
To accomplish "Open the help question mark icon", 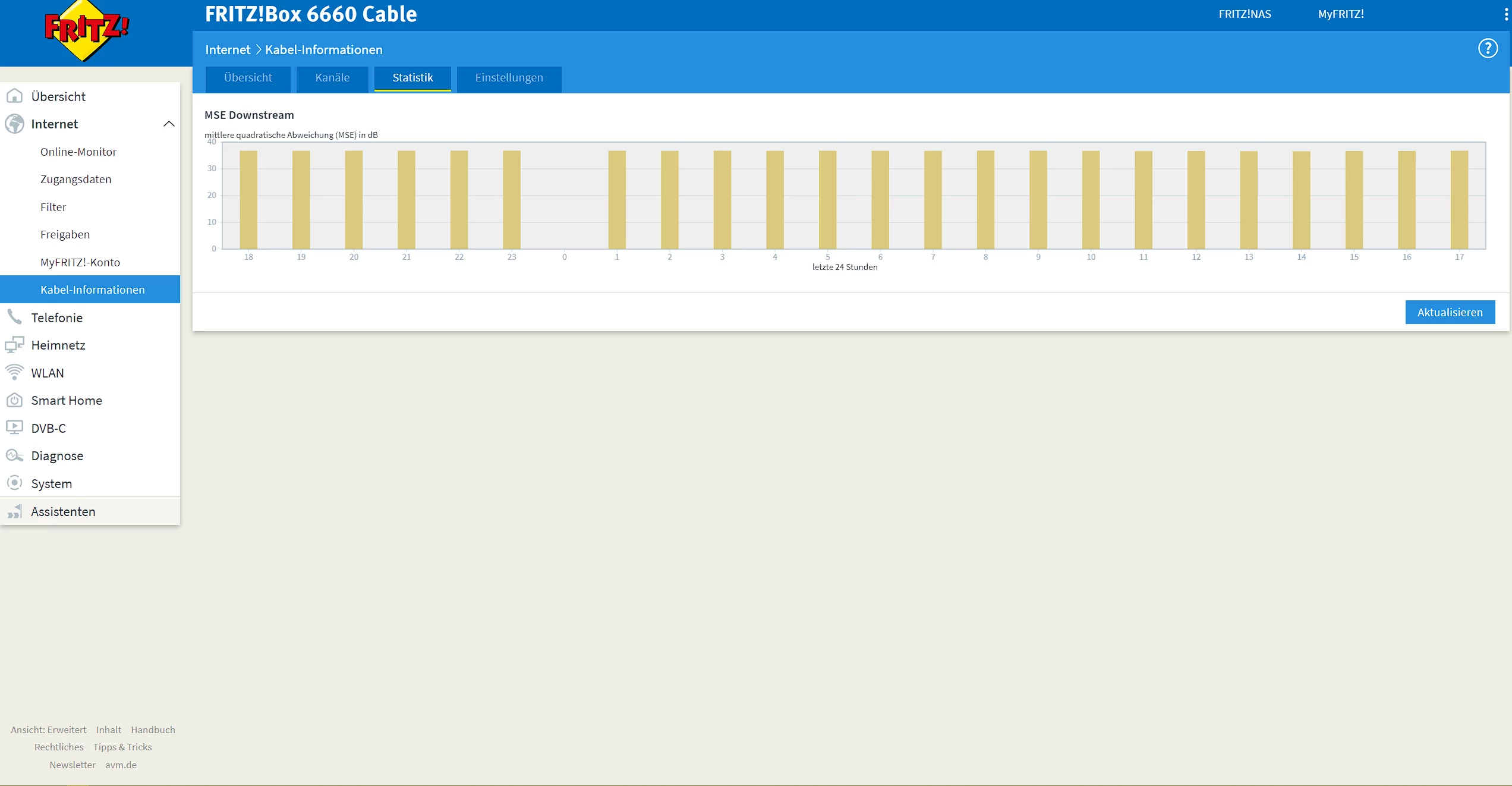I will point(1488,49).
